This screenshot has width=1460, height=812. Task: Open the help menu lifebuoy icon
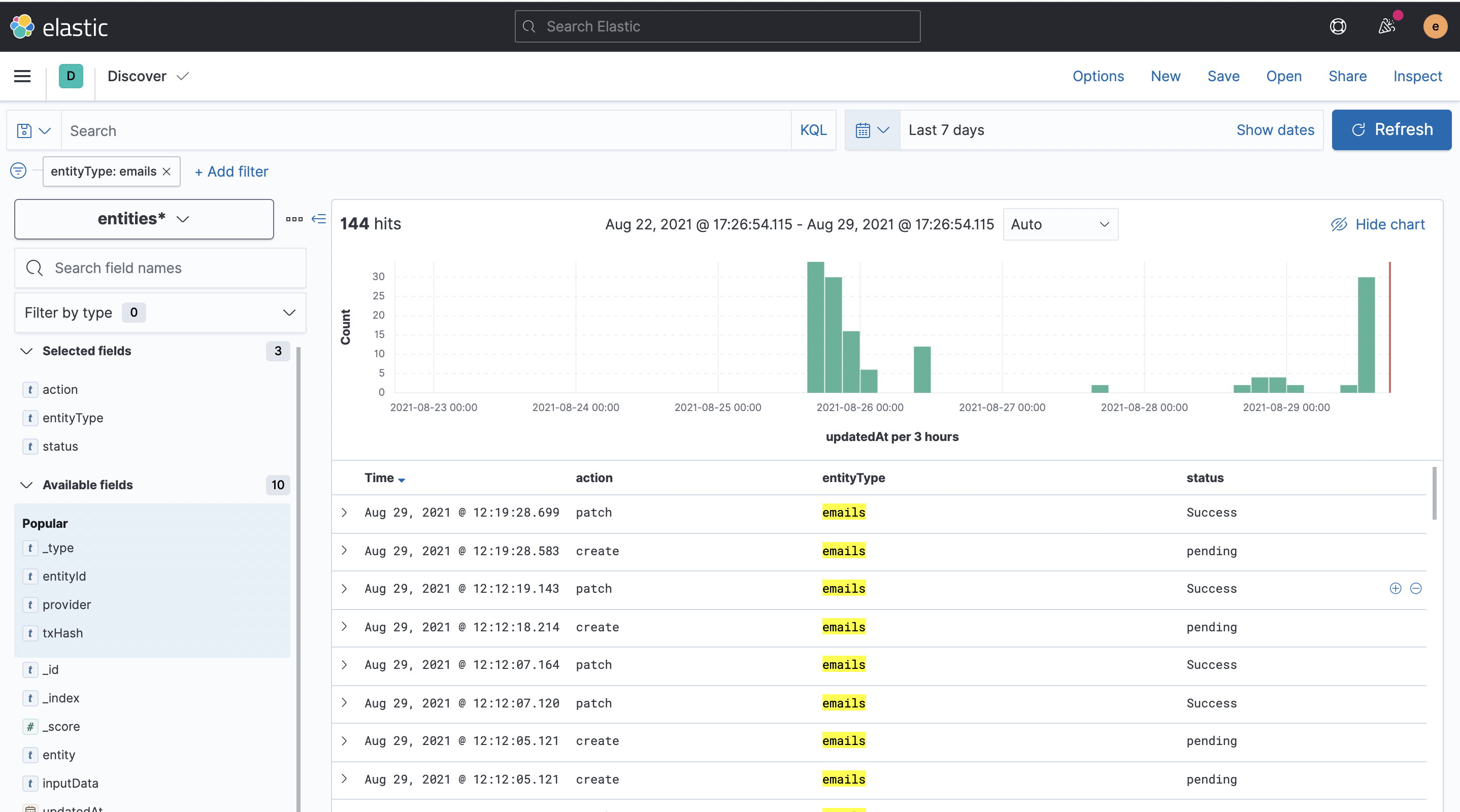point(1338,26)
